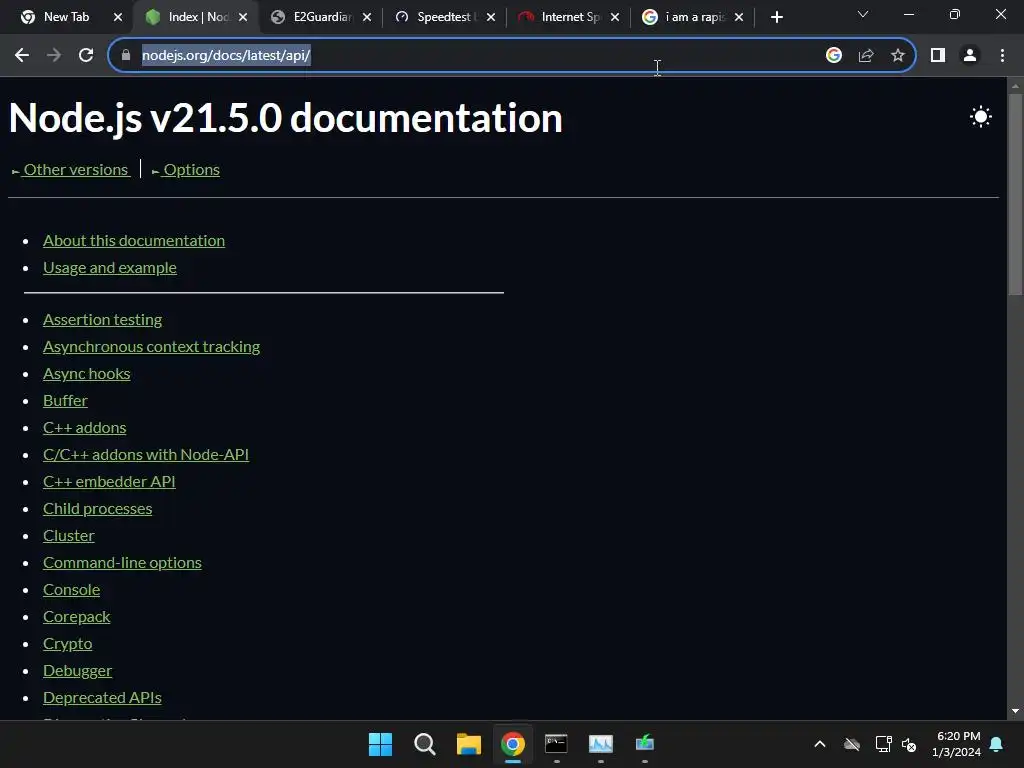Open resource monitor taskbar app
The height and width of the screenshot is (768, 1024).
(x=601, y=744)
